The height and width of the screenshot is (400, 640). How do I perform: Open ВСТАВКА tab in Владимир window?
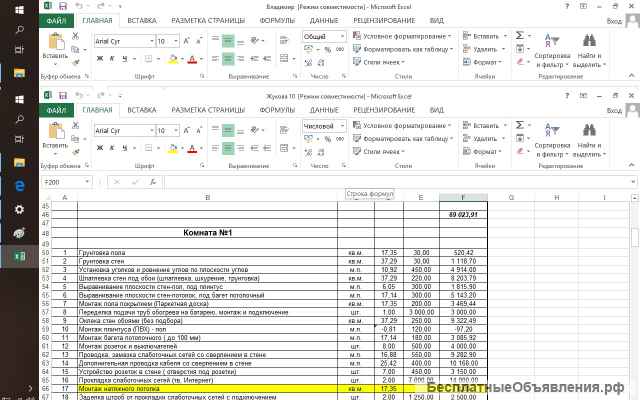(x=141, y=20)
